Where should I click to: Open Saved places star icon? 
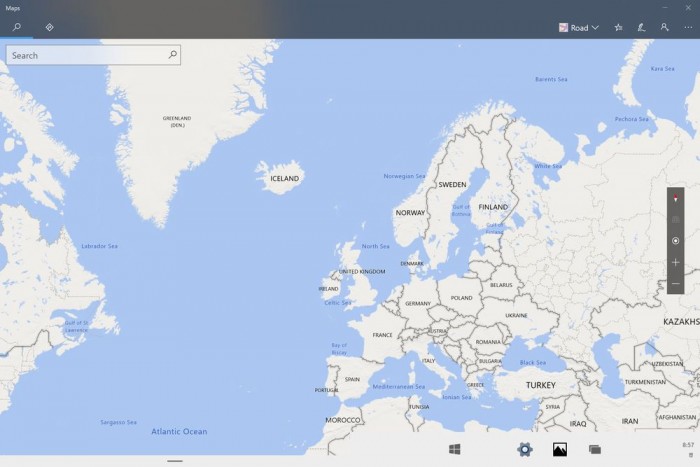coord(618,28)
